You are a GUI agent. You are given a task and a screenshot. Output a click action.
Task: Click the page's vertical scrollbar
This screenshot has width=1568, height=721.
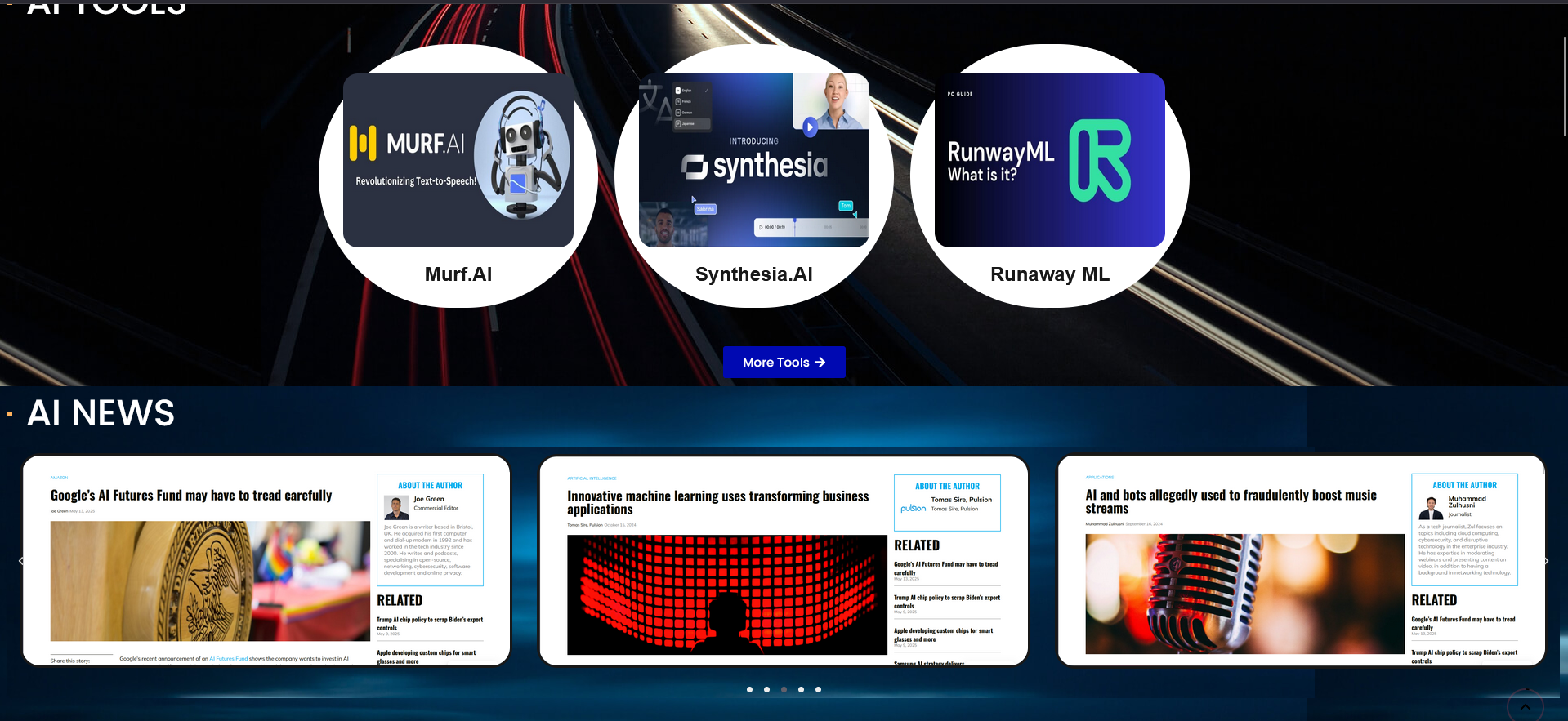(1564, 86)
